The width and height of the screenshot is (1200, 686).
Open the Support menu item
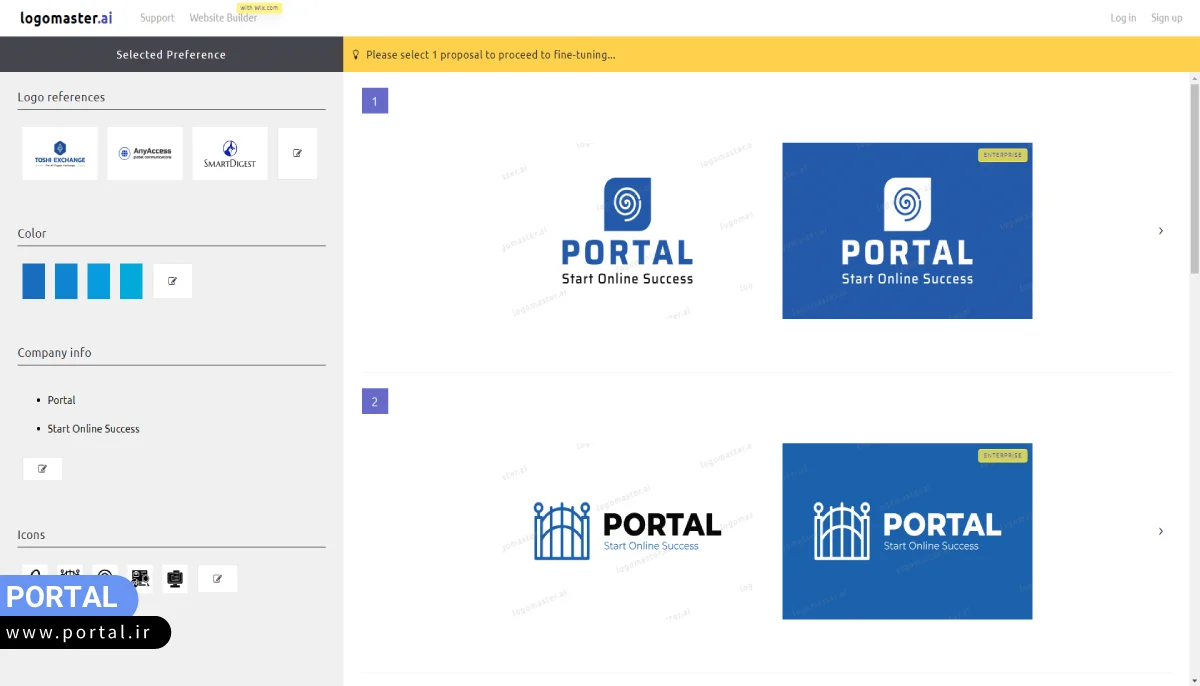coord(157,18)
